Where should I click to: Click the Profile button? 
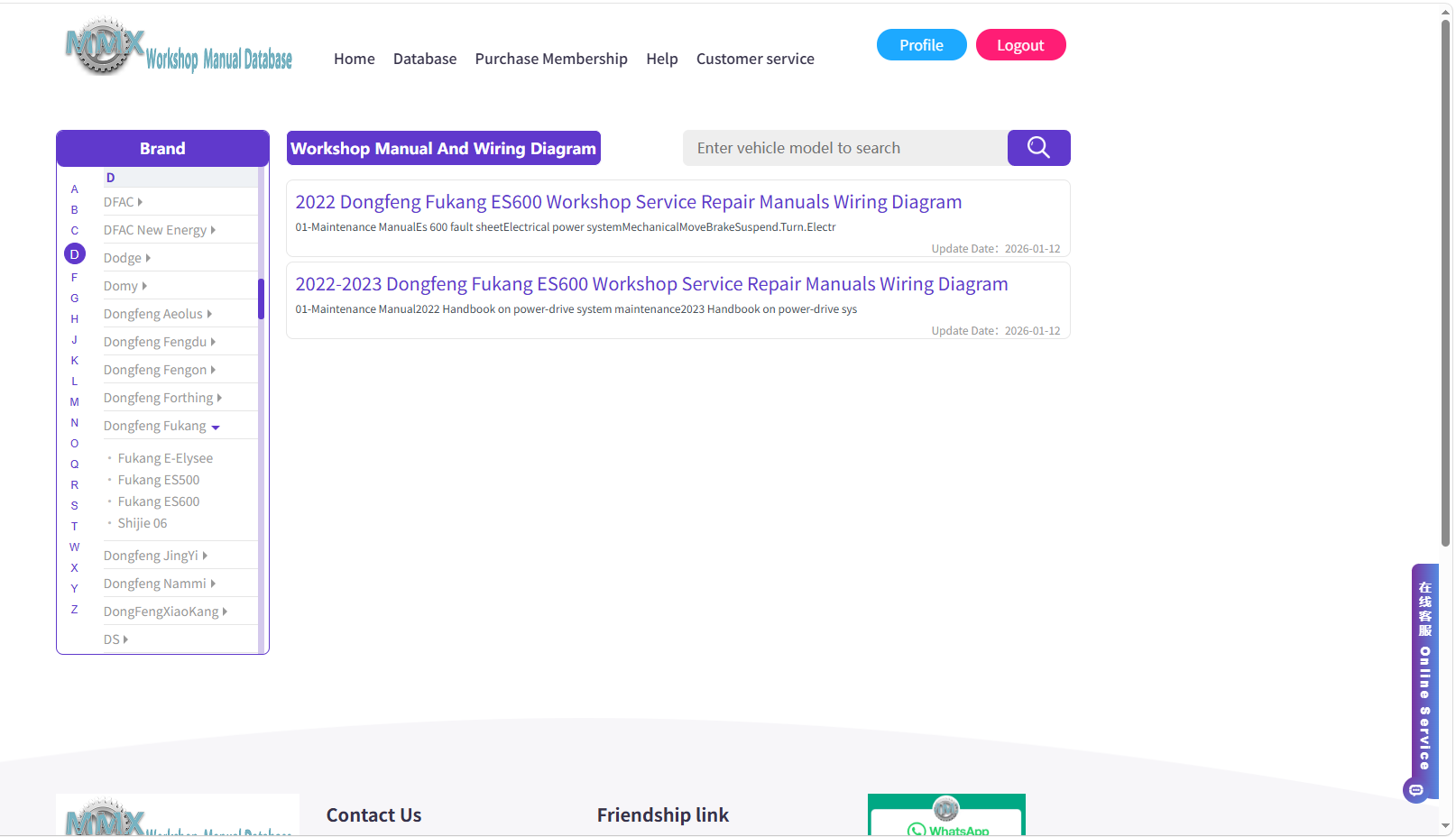[922, 45]
